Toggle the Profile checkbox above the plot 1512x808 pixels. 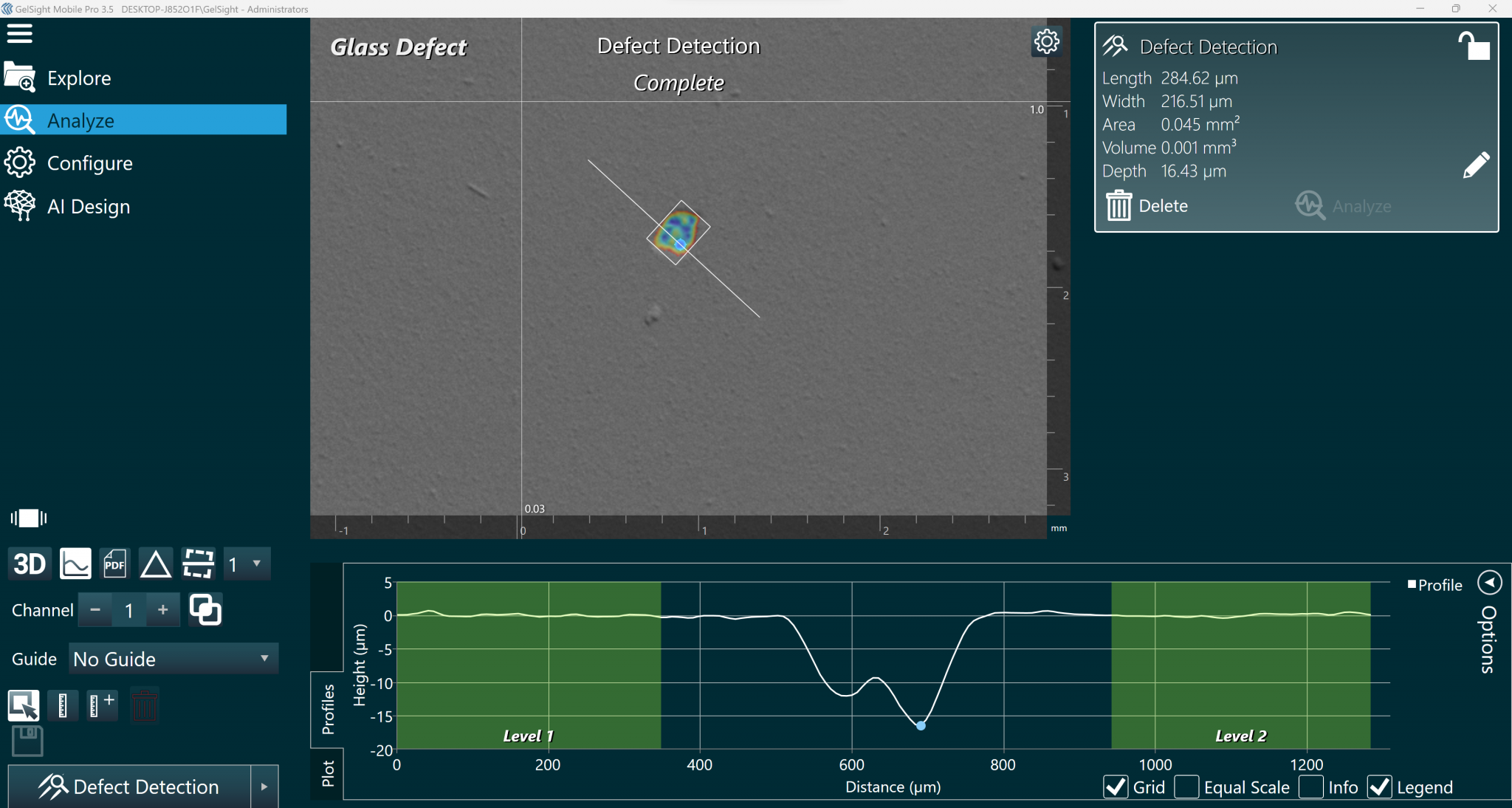pyautogui.click(x=1411, y=584)
